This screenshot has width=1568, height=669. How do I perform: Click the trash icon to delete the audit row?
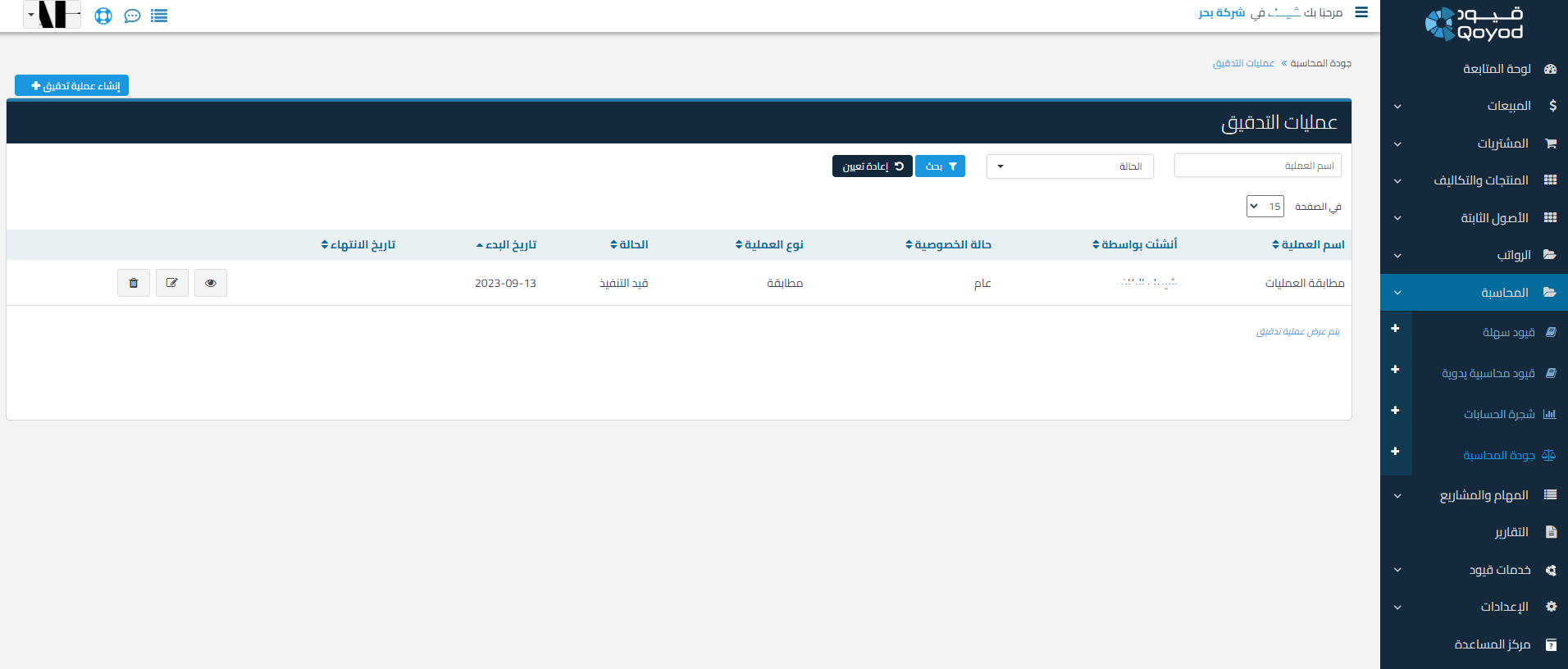coord(134,283)
